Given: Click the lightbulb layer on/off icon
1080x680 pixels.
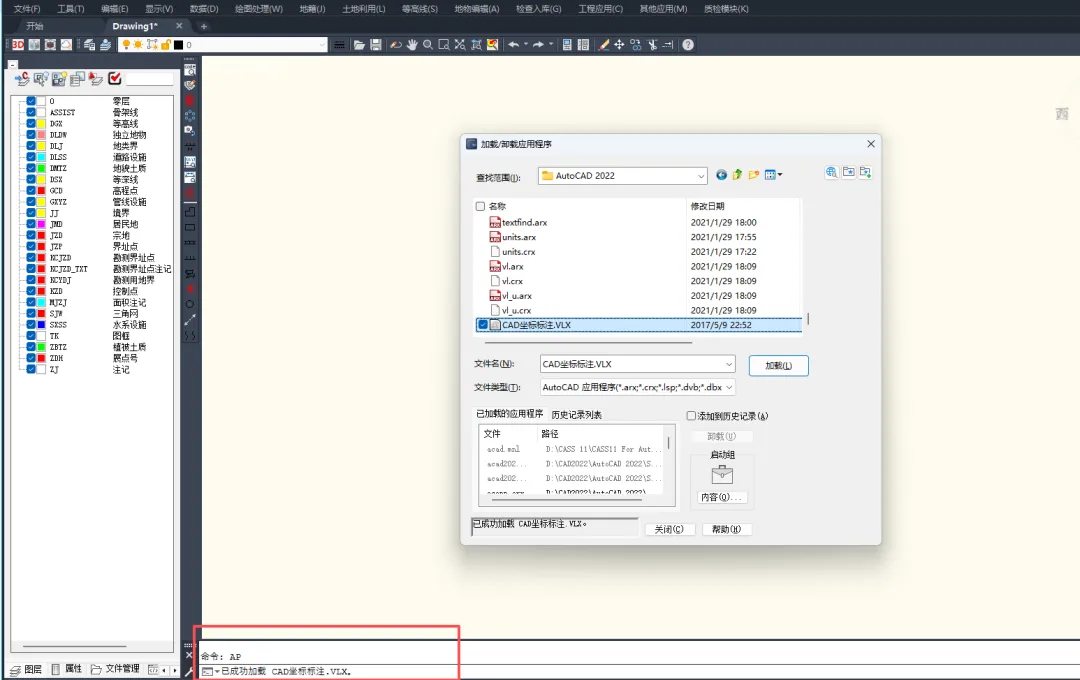Looking at the screenshot, I should point(126,45).
